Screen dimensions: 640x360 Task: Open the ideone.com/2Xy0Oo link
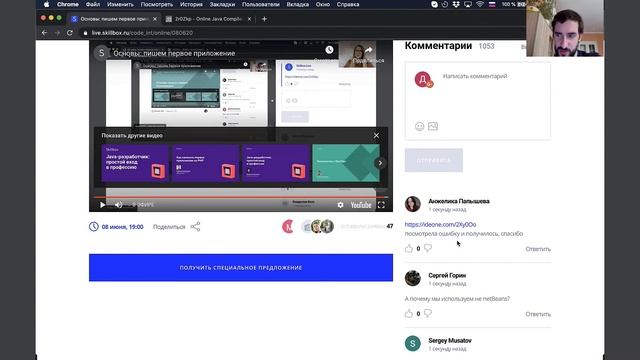(440, 224)
